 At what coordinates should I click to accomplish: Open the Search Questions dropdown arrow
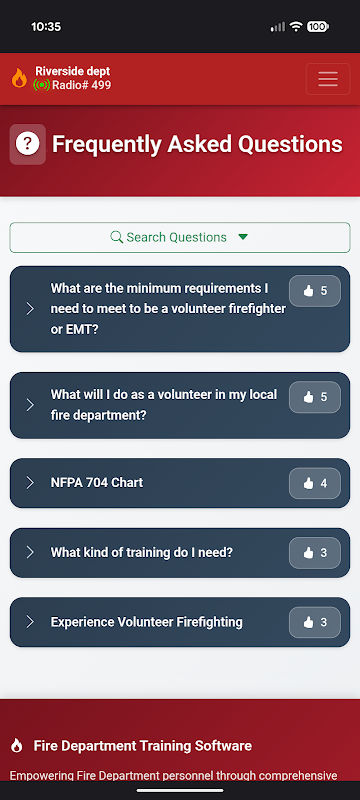tap(243, 237)
